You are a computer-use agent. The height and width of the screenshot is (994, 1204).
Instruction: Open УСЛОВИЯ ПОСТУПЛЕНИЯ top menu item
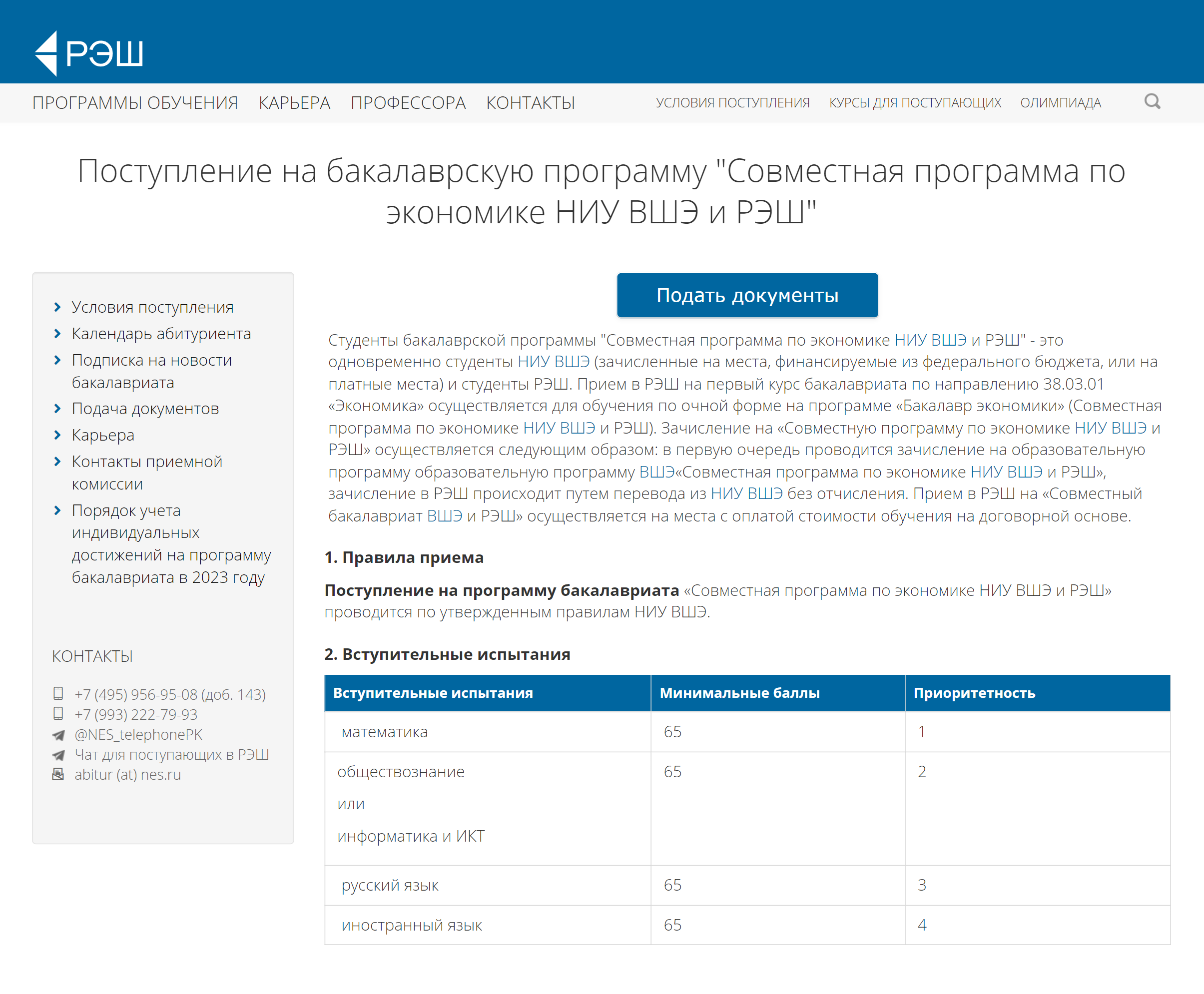click(732, 103)
